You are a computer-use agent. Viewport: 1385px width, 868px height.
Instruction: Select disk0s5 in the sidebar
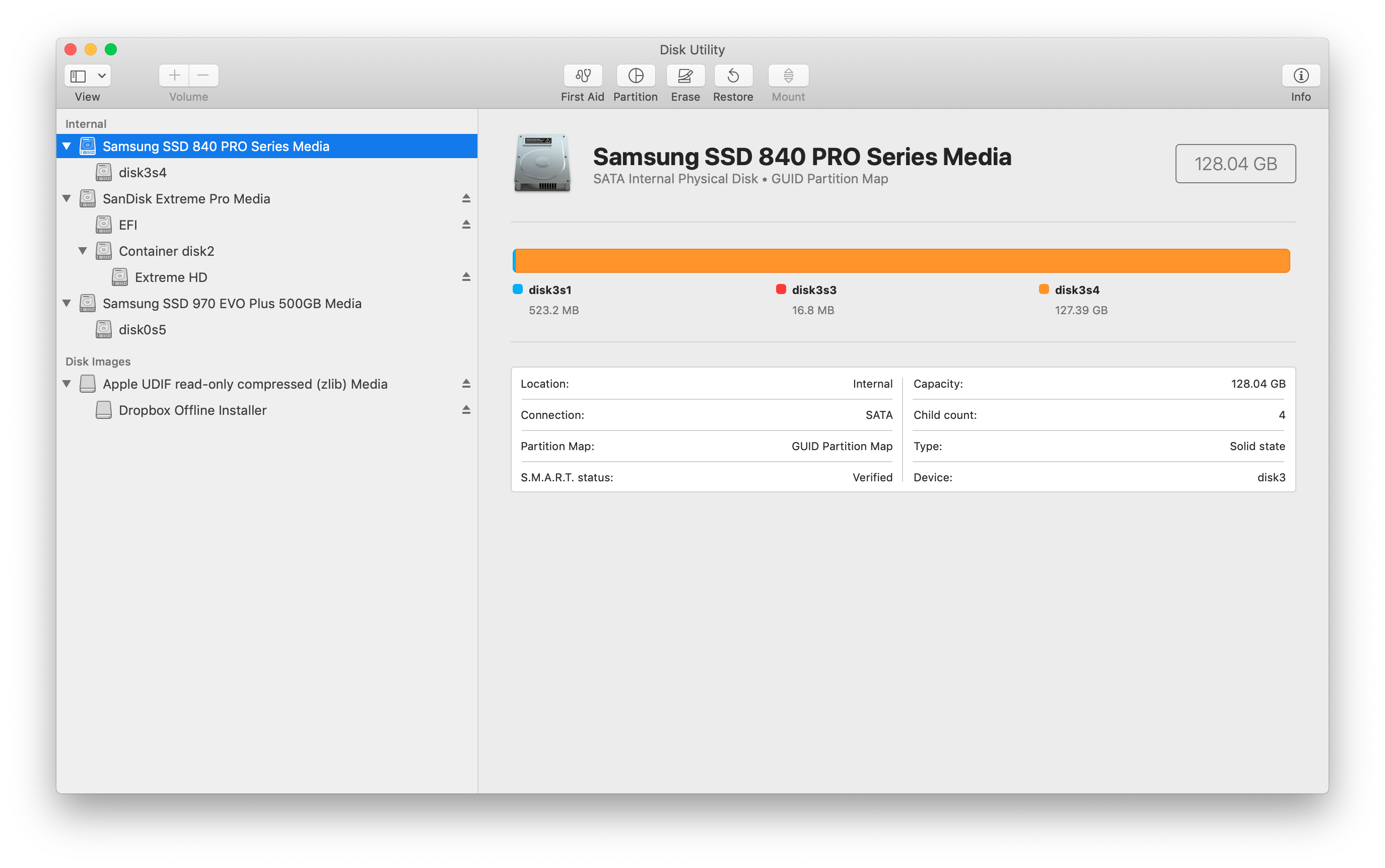(x=142, y=329)
